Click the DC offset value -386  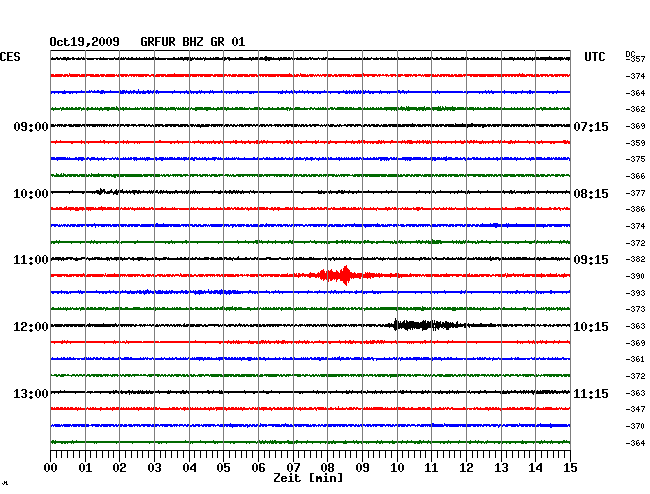pos(635,209)
